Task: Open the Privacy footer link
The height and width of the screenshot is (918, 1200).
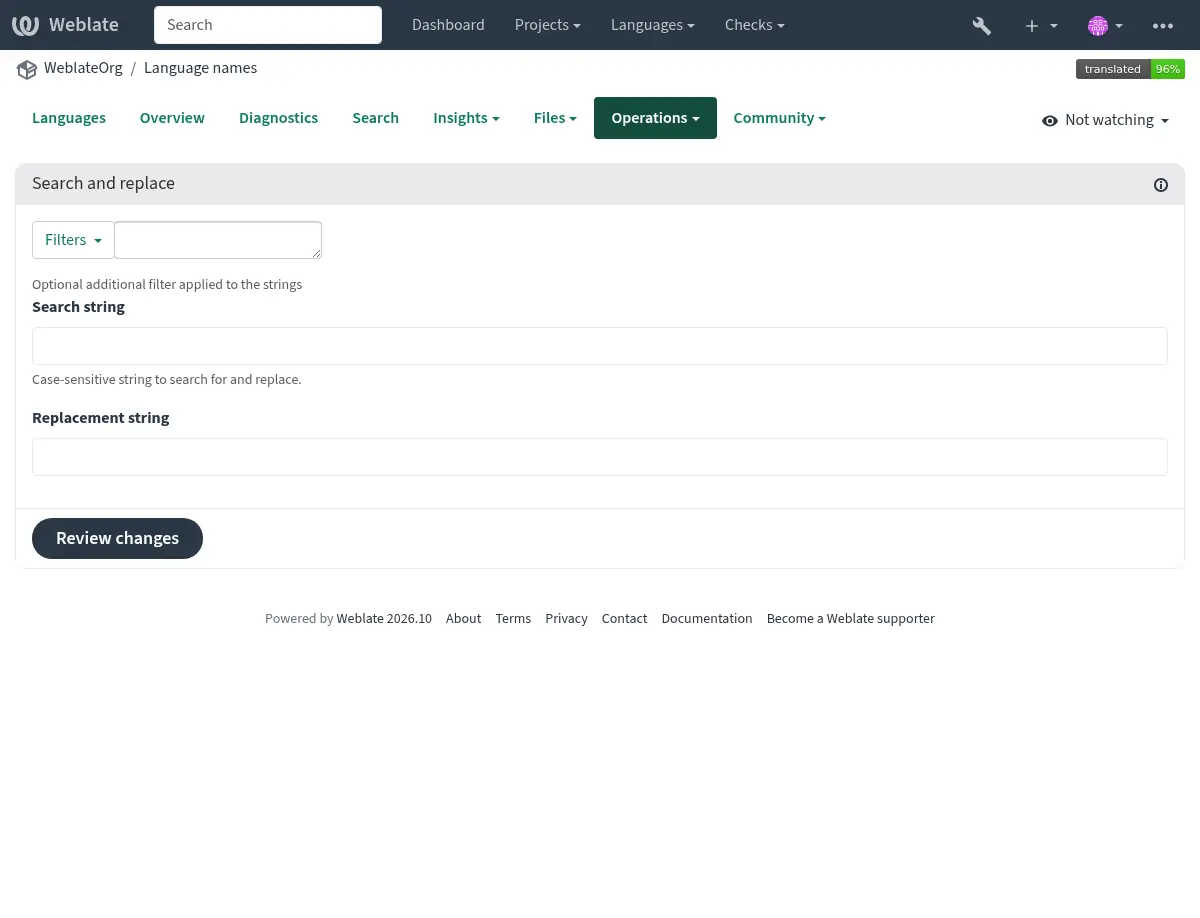Action: pos(566,619)
